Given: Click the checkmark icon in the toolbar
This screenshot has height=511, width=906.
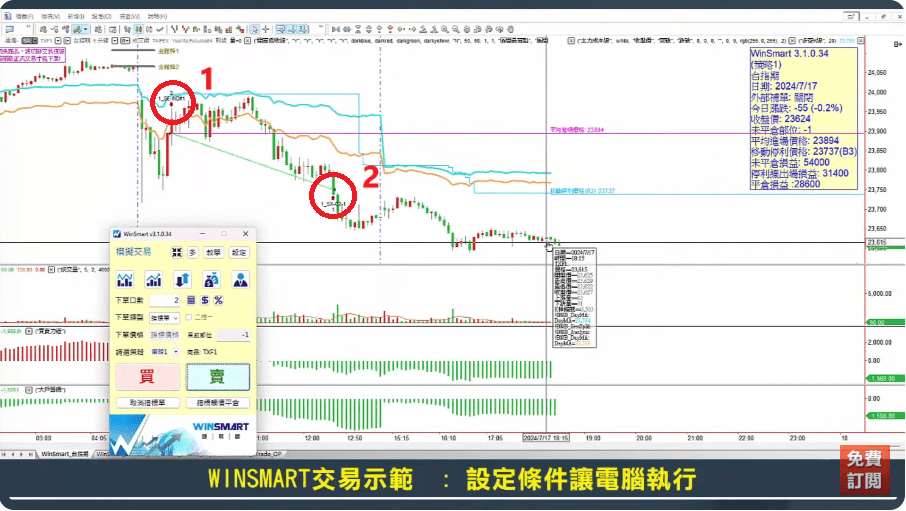Looking at the screenshot, I should click(160, 29).
